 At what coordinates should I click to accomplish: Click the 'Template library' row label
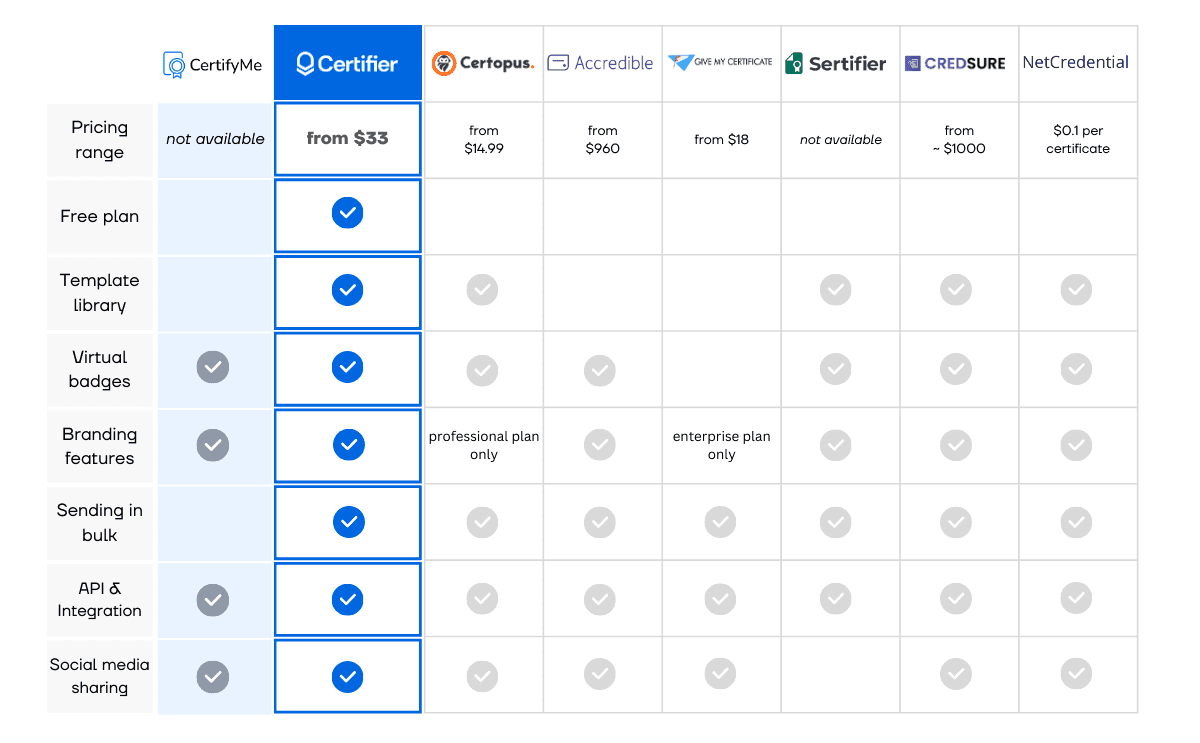(99, 292)
